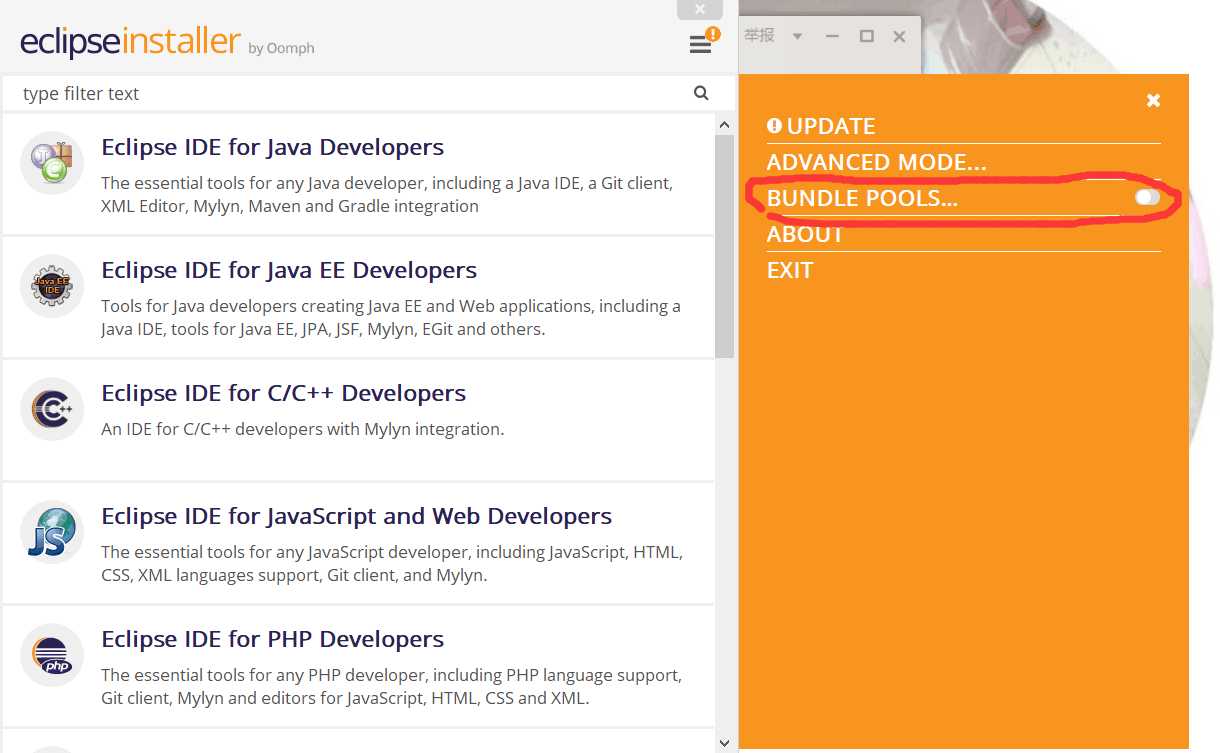Click the JavaScript JS globe icon

point(52,532)
